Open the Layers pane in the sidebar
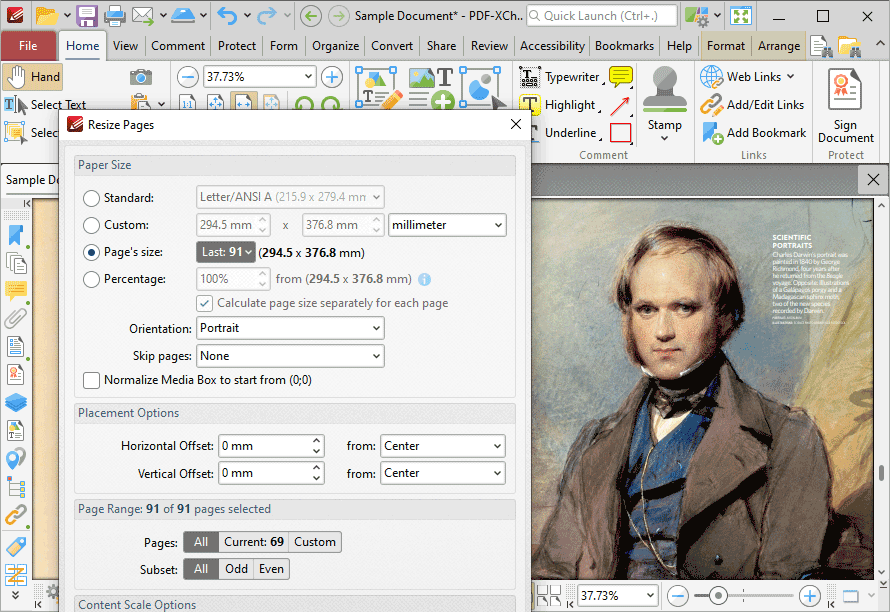This screenshot has height=612, width=890. point(15,403)
